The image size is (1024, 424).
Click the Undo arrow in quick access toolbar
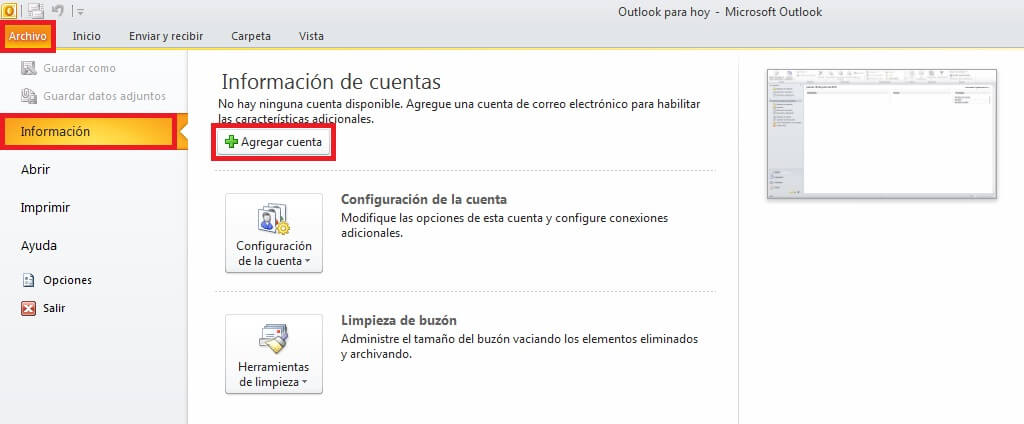pyautogui.click(x=57, y=10)
